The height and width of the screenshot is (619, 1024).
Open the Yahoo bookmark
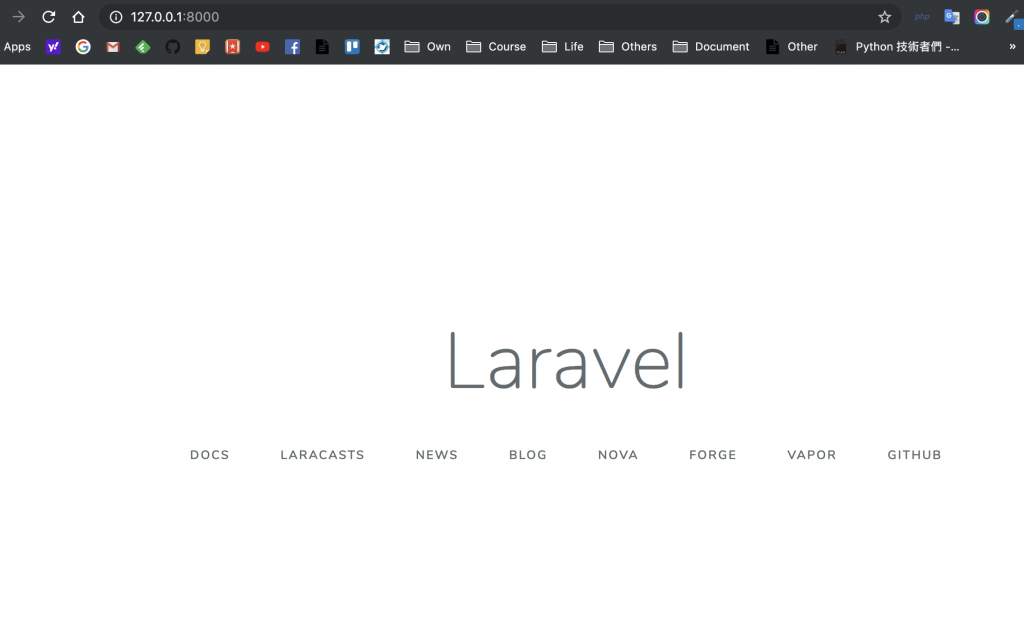tap(53, 46)
